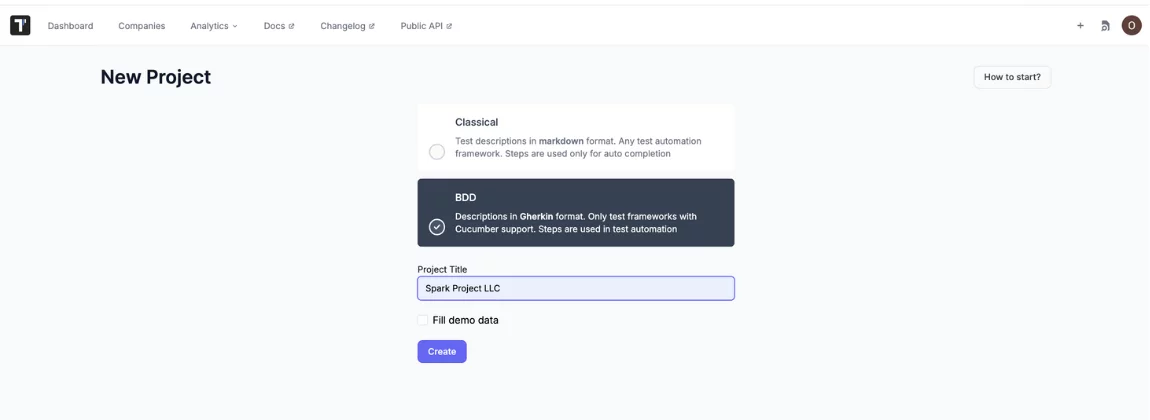The height and width of the screenshot is (420, 1150).
Task: Open the user avatar "O" menu
Action: click(x=1131, y=26)
